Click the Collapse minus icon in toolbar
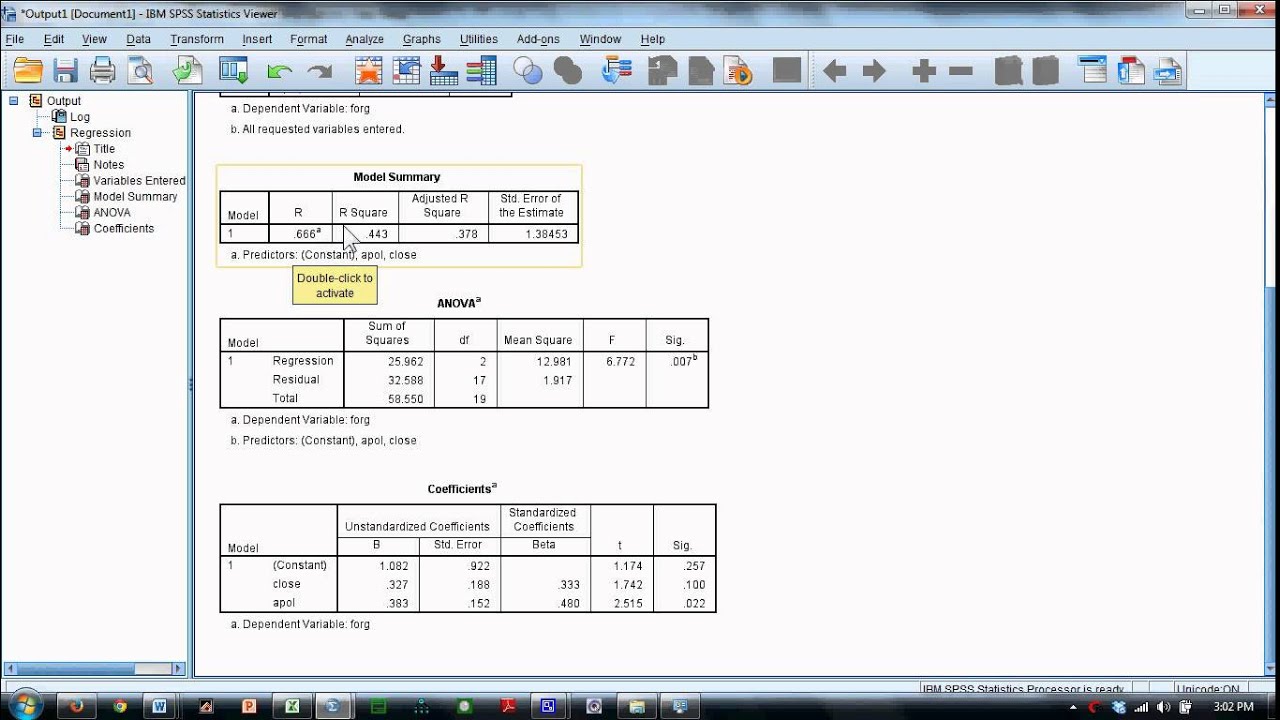The image size is (1280, 720). tap(961, 71)
